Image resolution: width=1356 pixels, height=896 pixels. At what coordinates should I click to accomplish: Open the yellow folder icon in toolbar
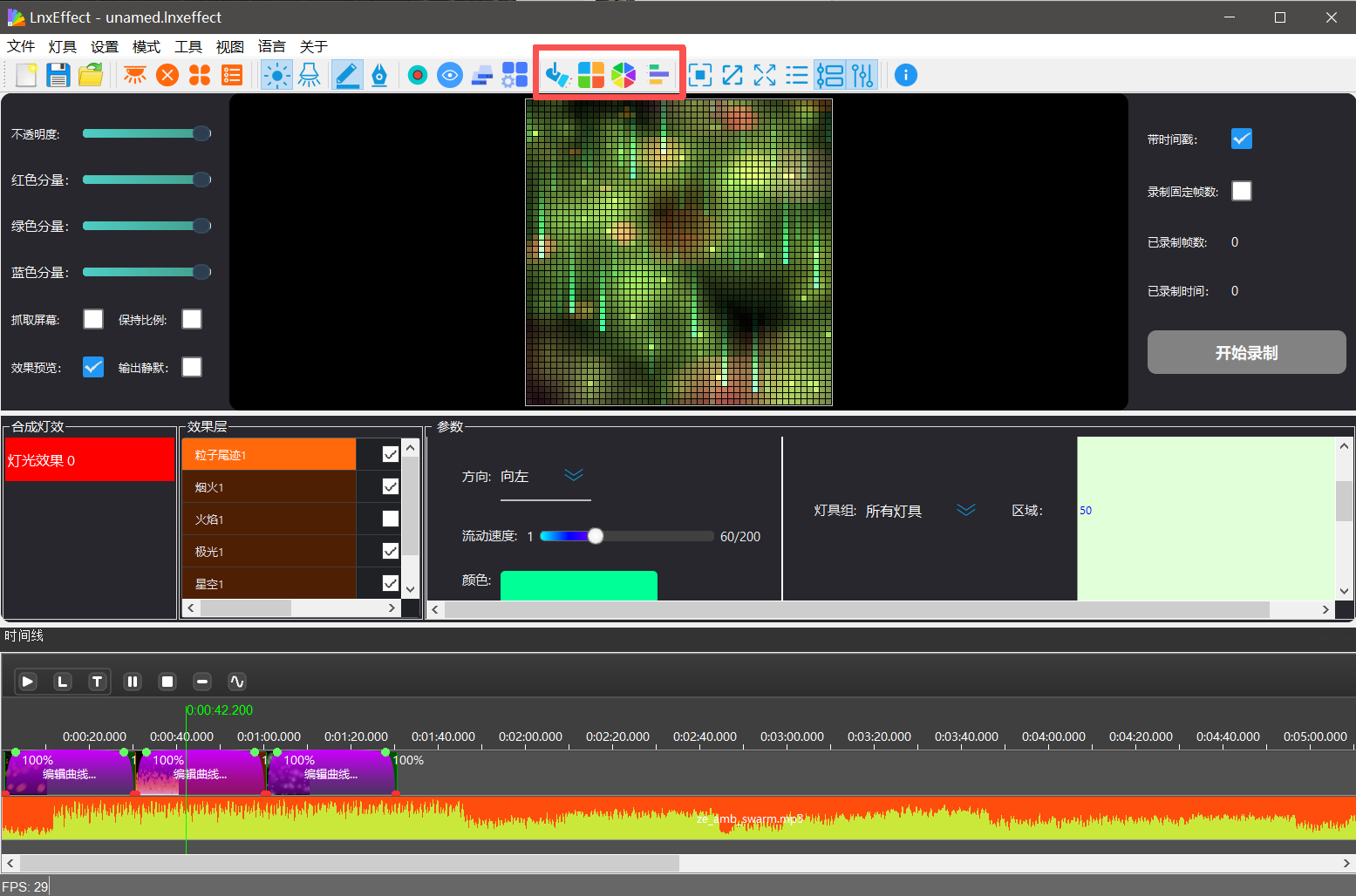click(91, 76)
